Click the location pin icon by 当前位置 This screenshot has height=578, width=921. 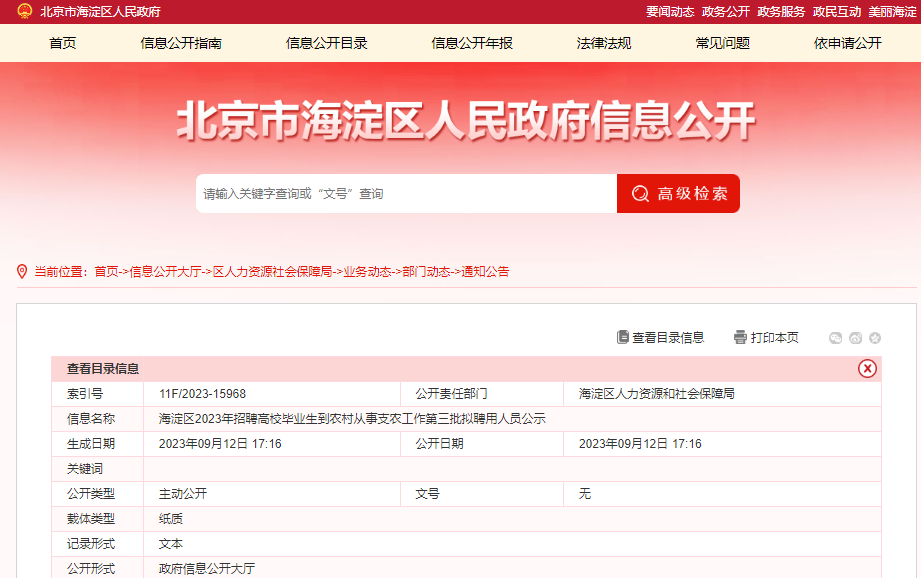point(22,271)
